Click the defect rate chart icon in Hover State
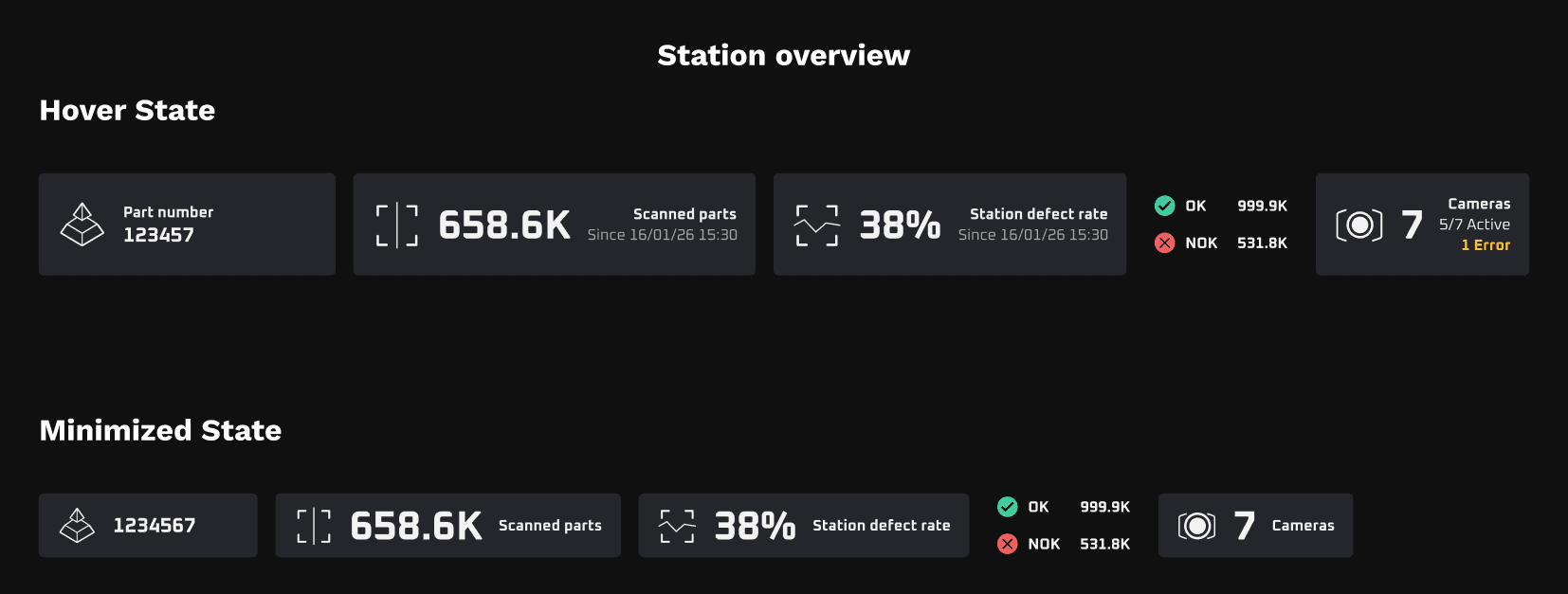1568x594 pixels. coord(817,225)
